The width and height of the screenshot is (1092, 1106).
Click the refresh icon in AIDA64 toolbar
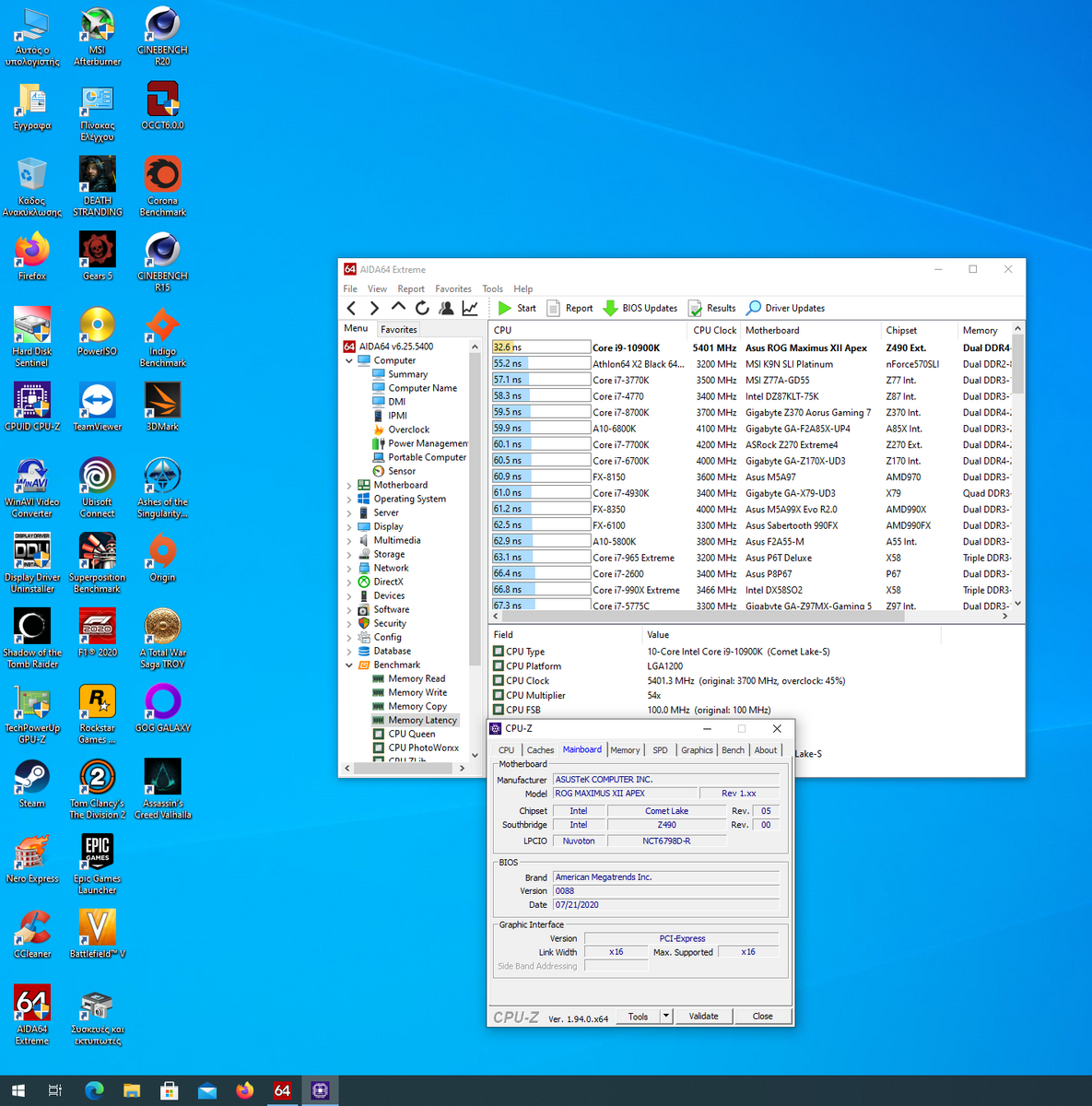click(422, 308)
